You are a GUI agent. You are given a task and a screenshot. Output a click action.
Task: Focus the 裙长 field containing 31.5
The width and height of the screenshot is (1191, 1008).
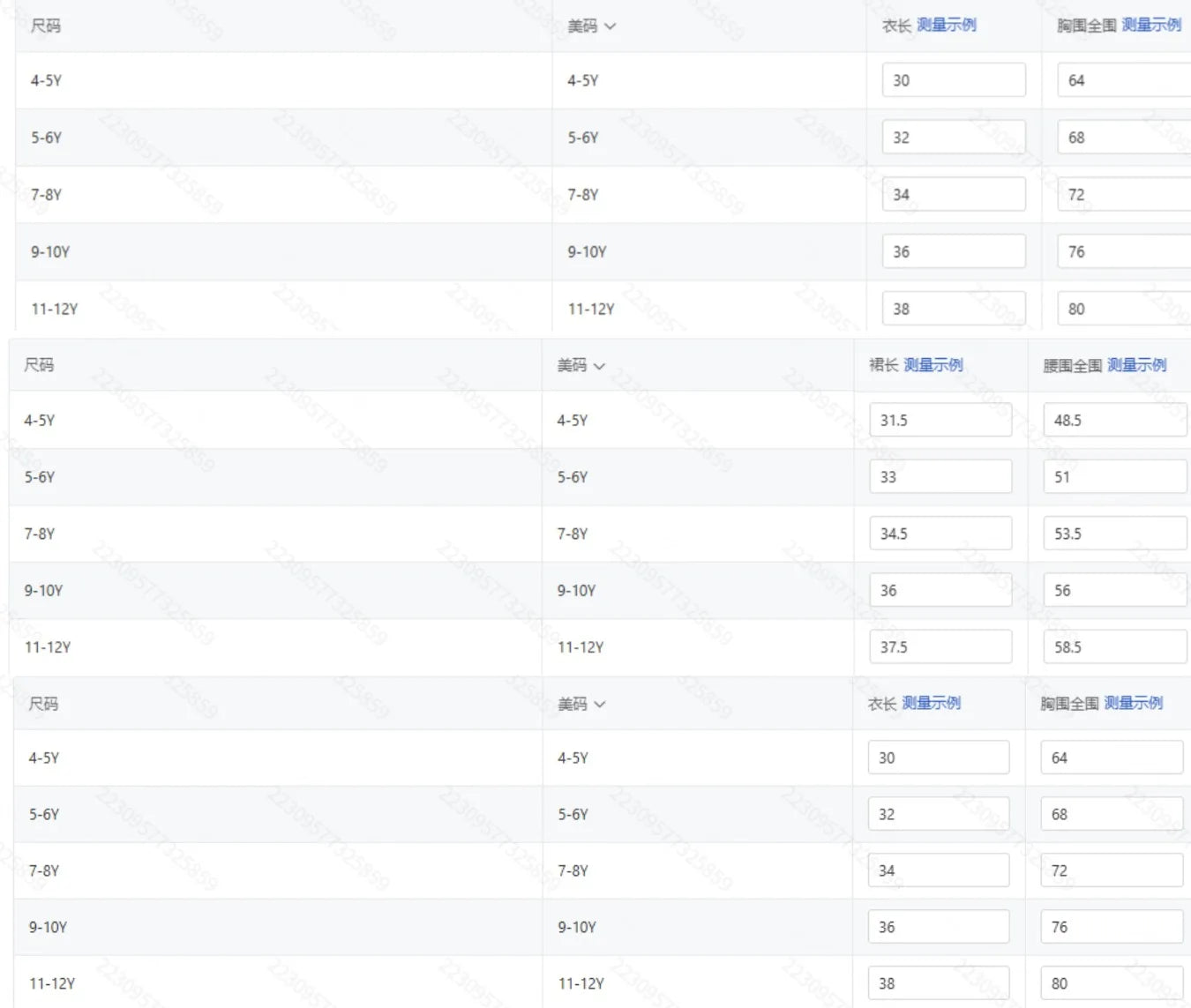(x=940, y=420)
